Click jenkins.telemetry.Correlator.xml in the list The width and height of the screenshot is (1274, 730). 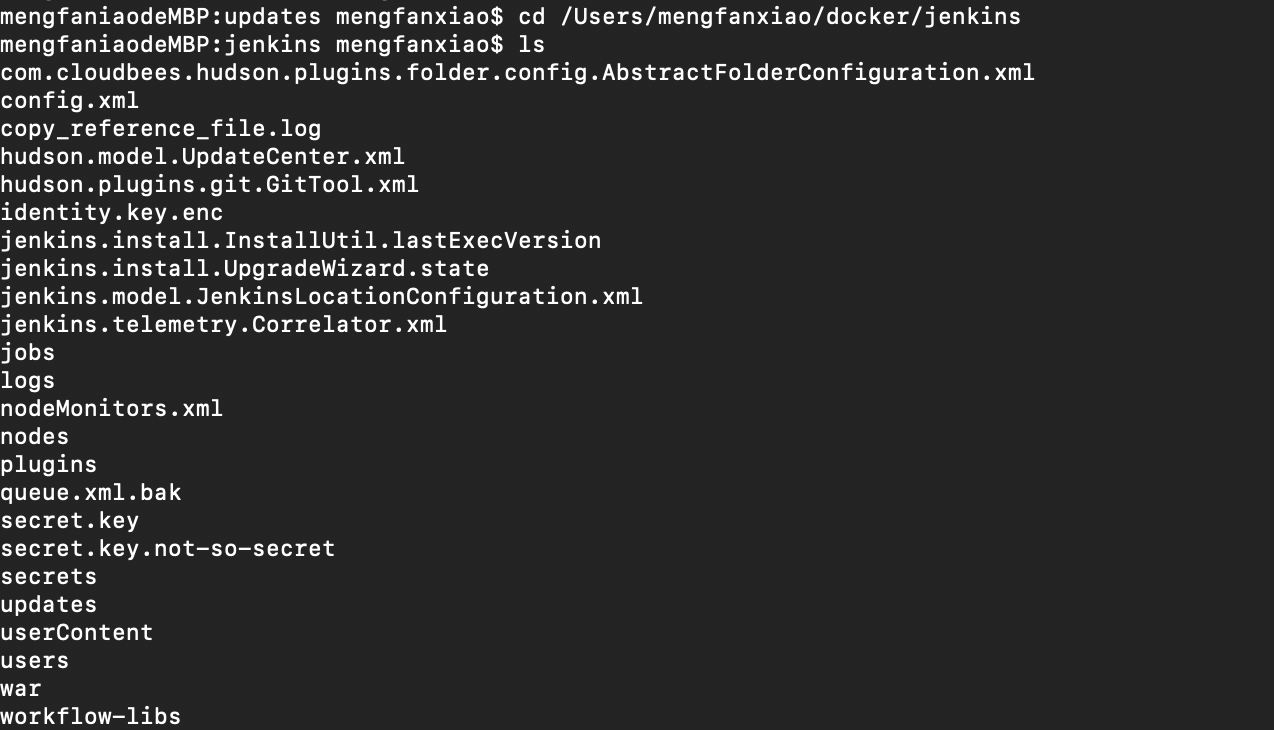point(223,325)
